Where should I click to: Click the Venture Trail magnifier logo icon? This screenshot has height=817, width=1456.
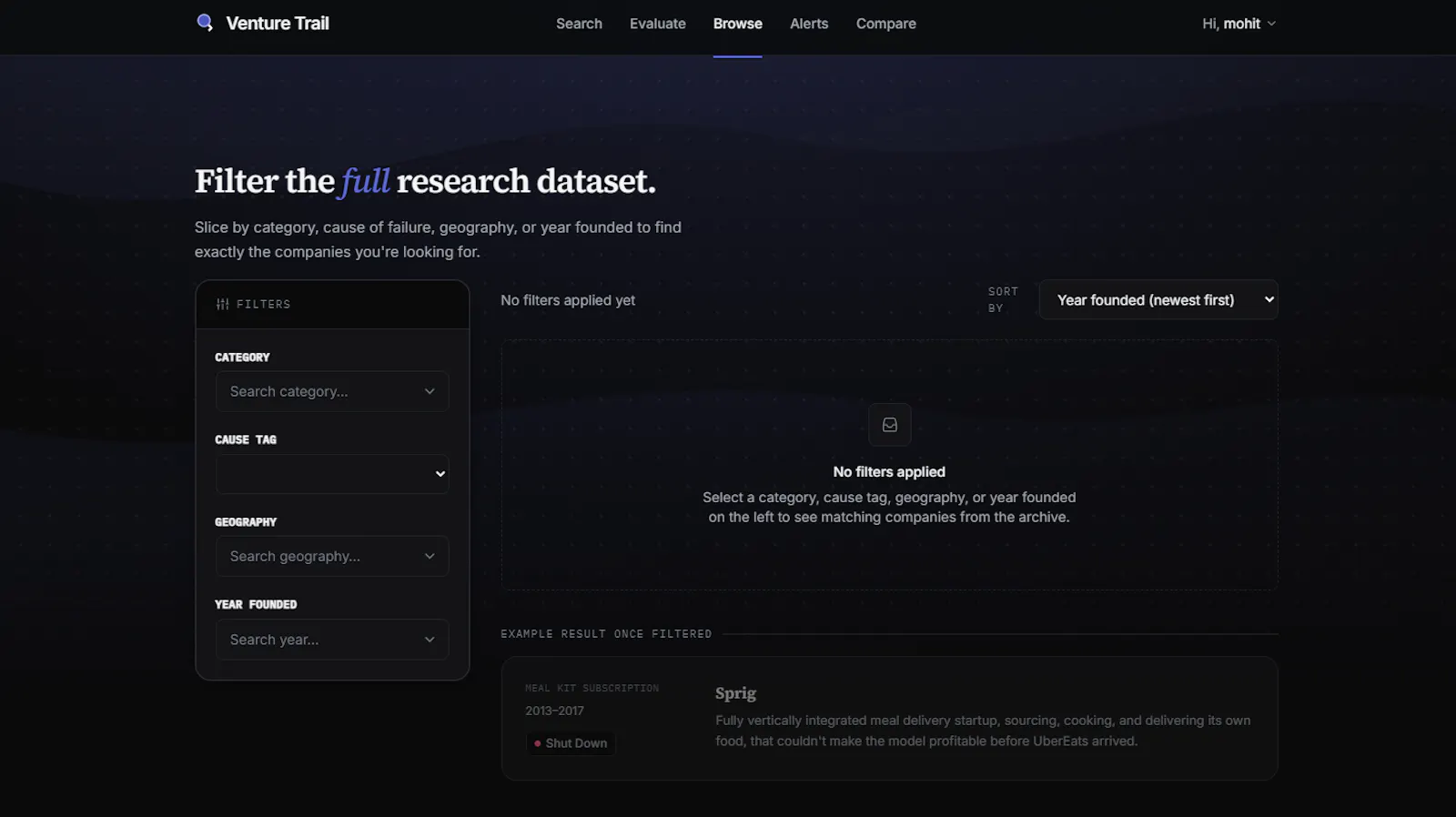205,23
